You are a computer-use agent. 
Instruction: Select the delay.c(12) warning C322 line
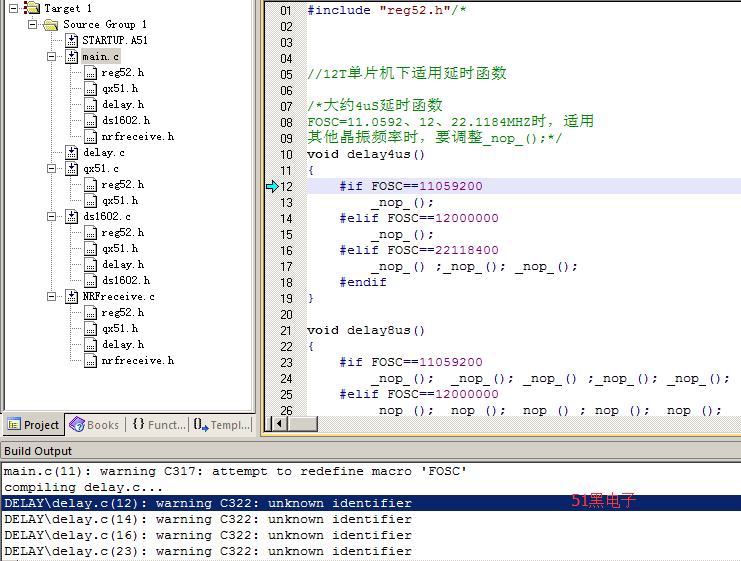[x=370, y=503]
